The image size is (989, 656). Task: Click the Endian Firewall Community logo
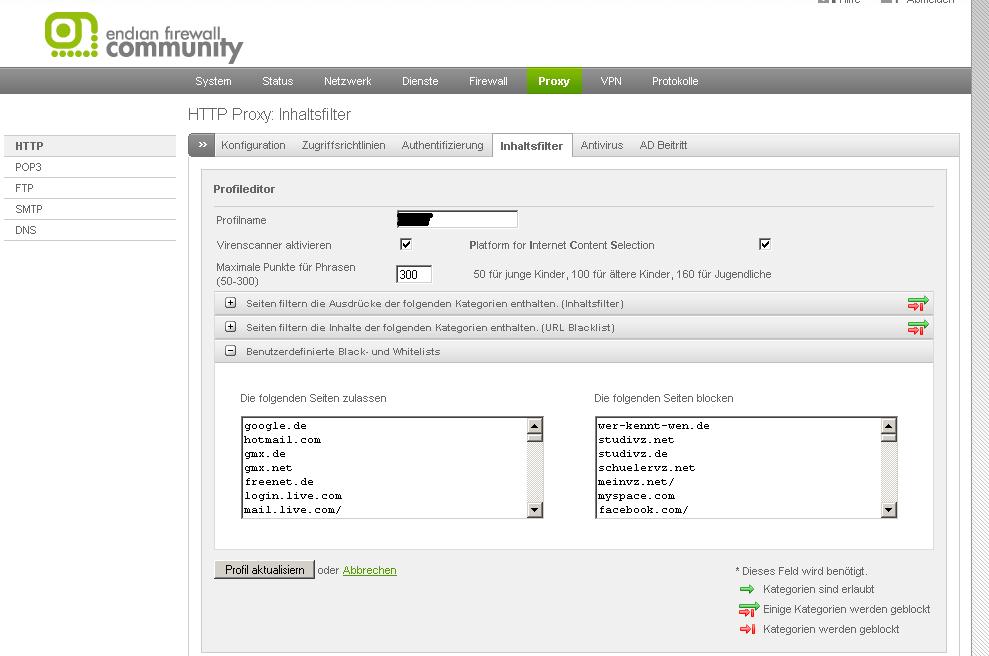pyautogui.click(x=143, y=37)
